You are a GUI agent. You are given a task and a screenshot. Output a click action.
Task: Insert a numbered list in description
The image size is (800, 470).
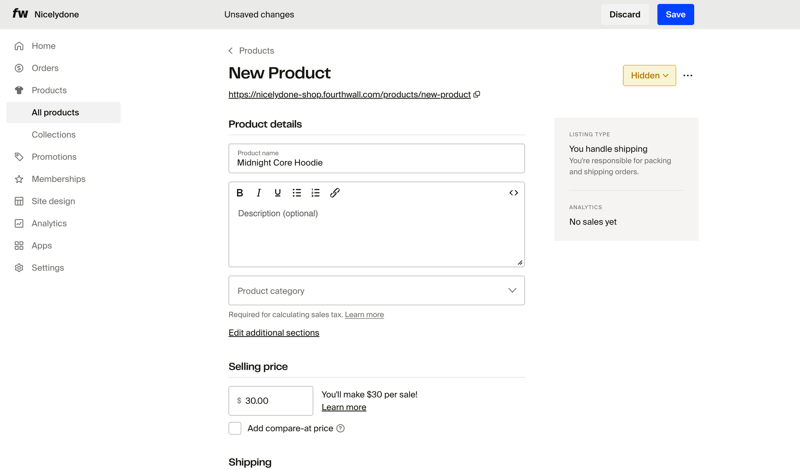tap(316, 193)
